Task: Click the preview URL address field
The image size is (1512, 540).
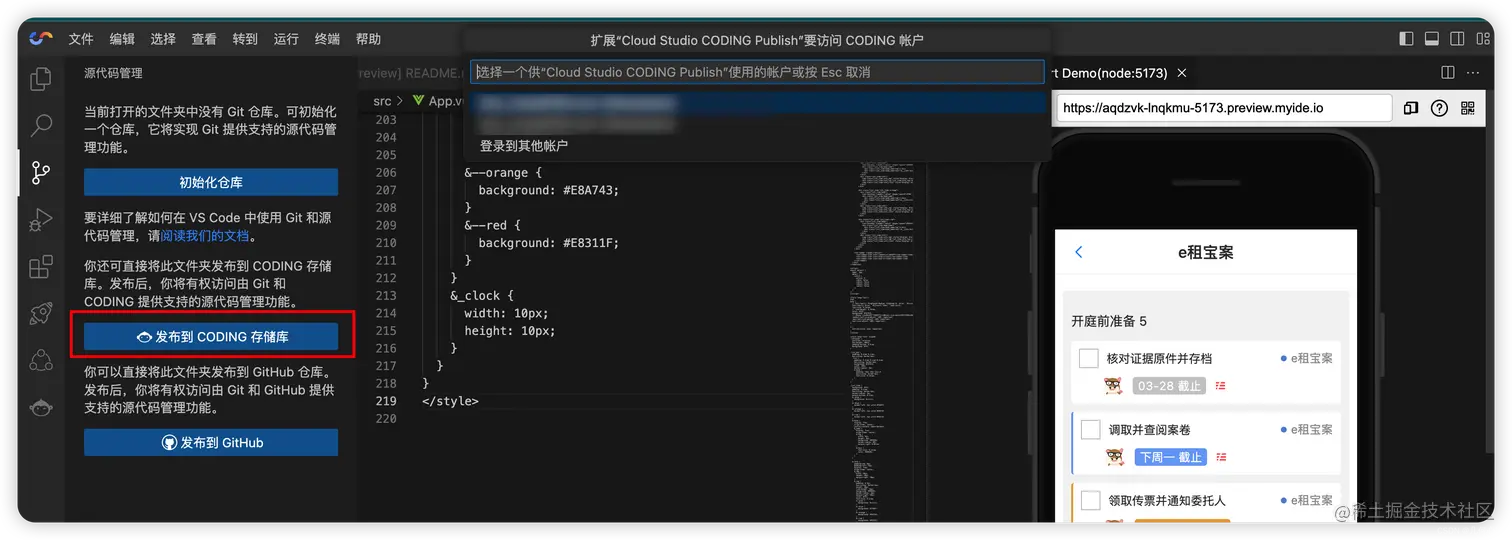Action: tap(1224, 108)
